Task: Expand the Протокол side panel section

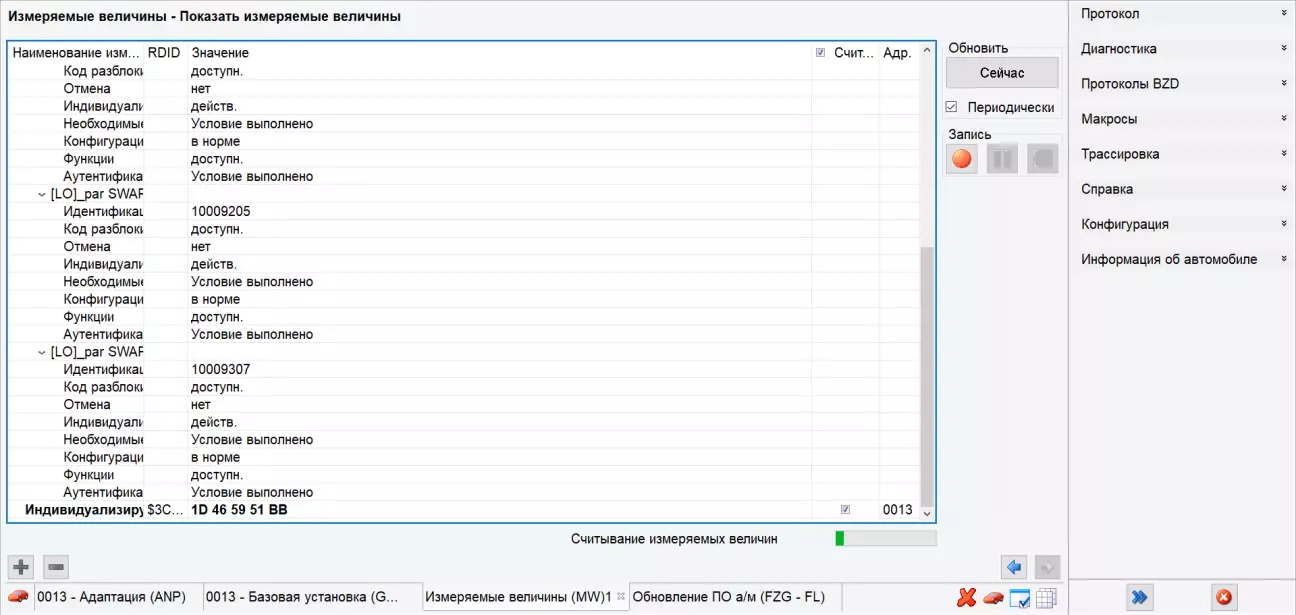Action: click(1182, 14)
